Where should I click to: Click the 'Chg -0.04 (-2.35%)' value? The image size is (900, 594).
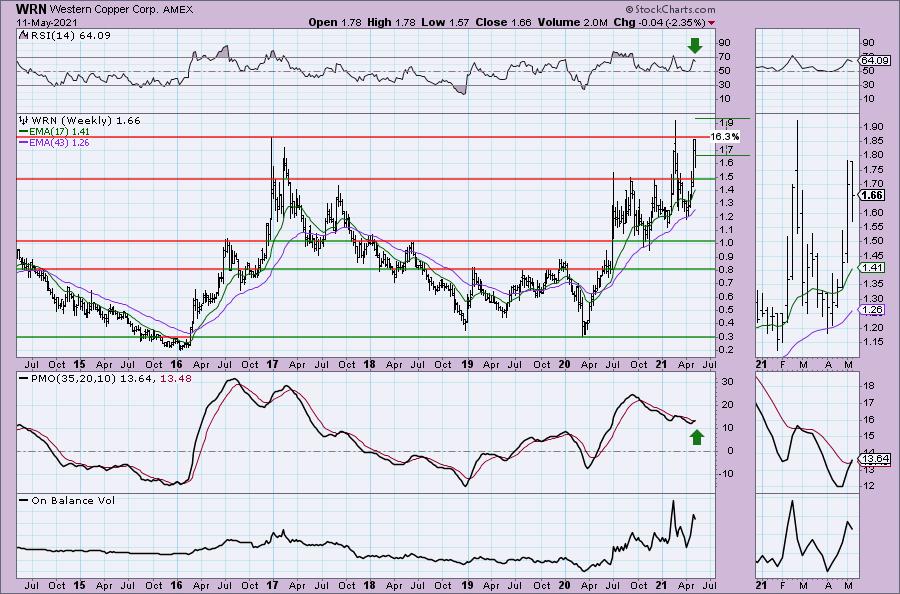click(659, 22)
